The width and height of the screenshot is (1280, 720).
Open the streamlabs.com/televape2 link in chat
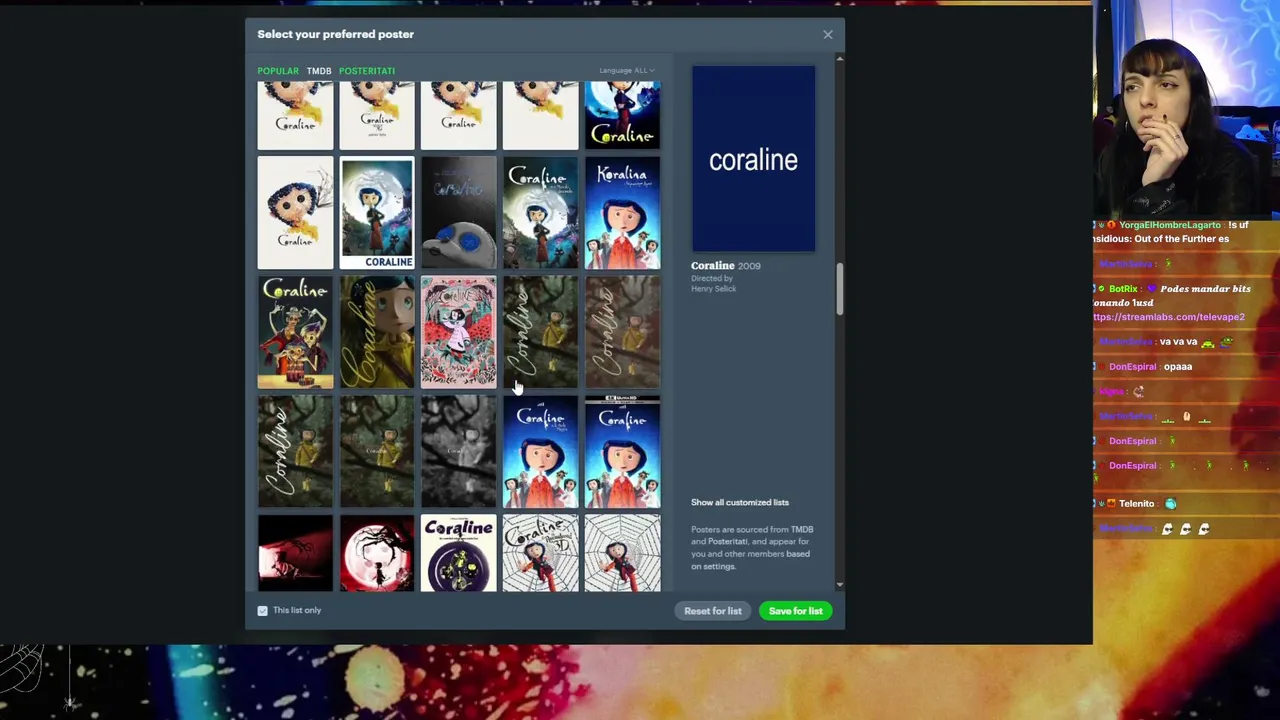(1169, 317)
